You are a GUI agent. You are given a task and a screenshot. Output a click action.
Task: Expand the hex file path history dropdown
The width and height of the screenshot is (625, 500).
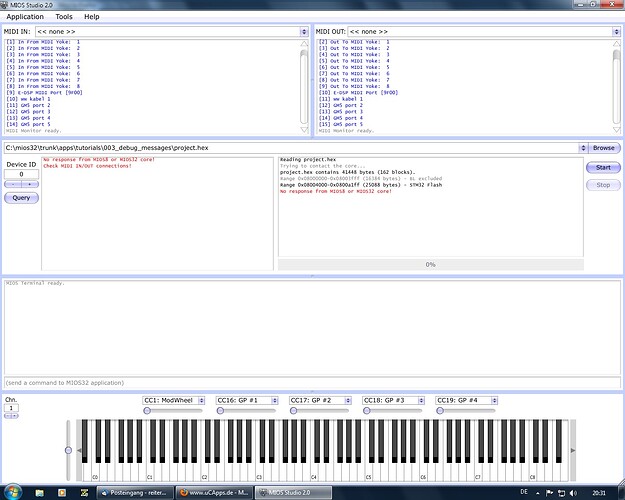[583, 148]
